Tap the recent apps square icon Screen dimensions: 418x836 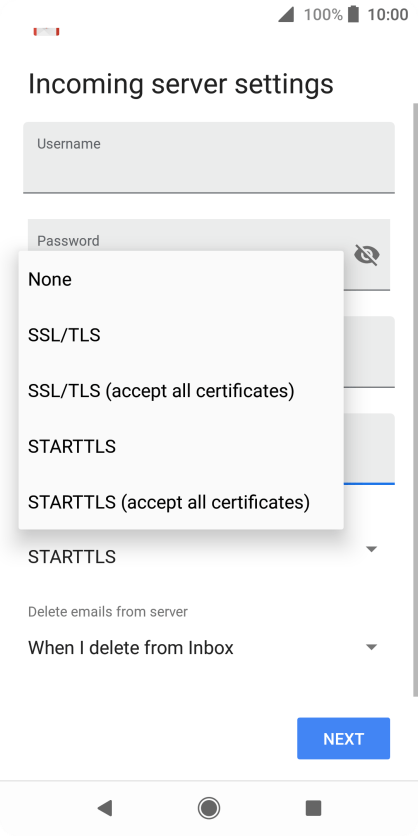[x=313, y=808]
